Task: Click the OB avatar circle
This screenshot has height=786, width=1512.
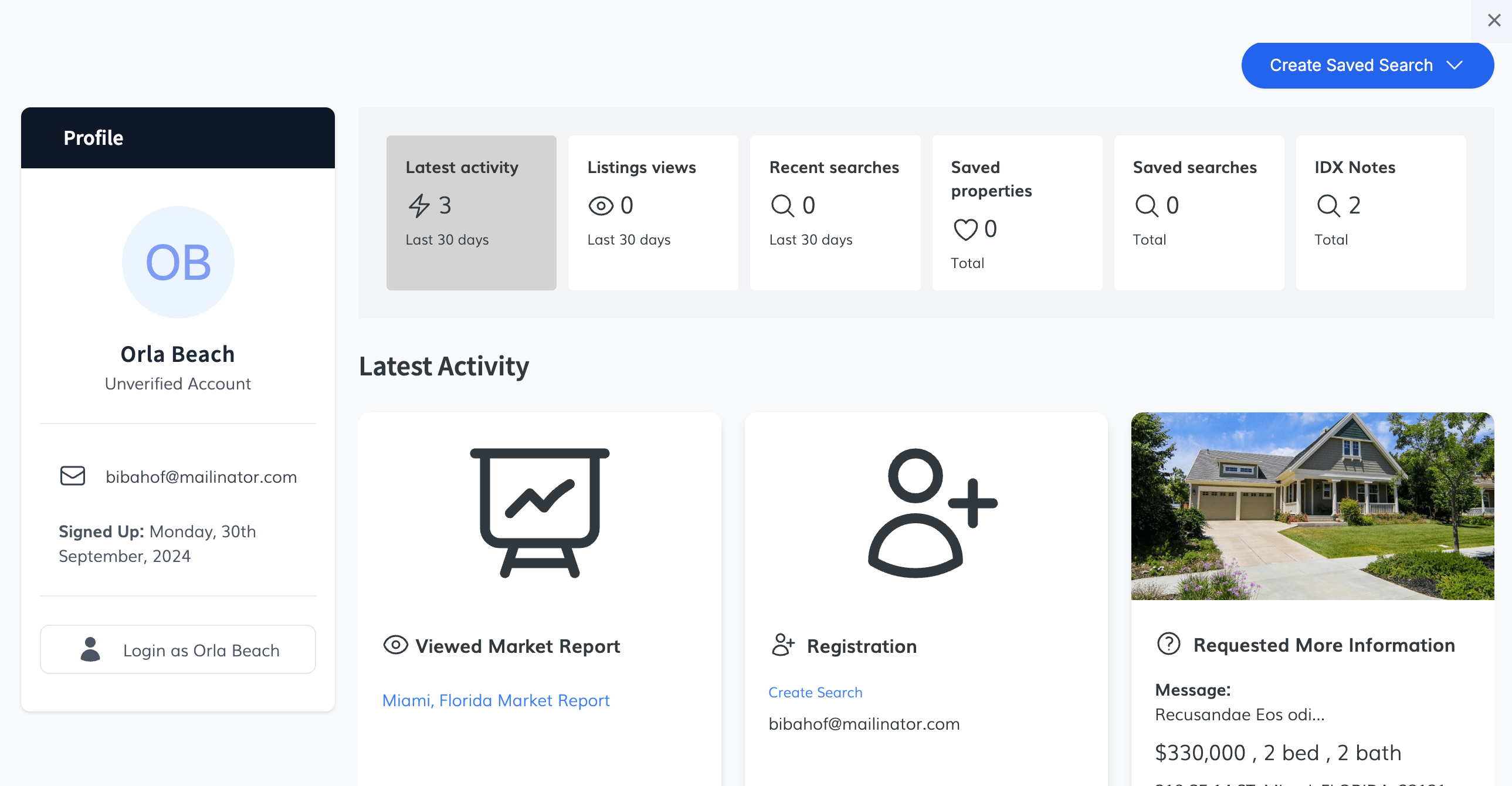Action: click(x=178, y=262)
